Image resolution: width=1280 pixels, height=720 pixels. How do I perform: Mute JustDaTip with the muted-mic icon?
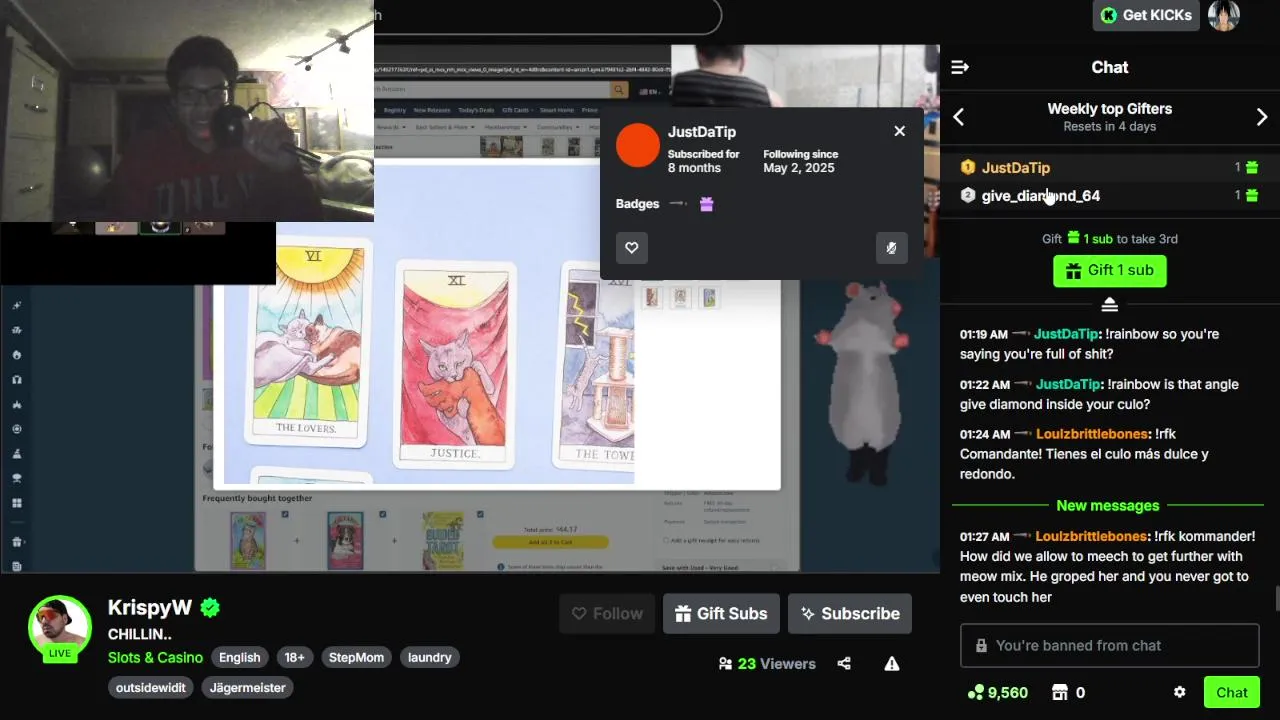[x=892, y=248]
